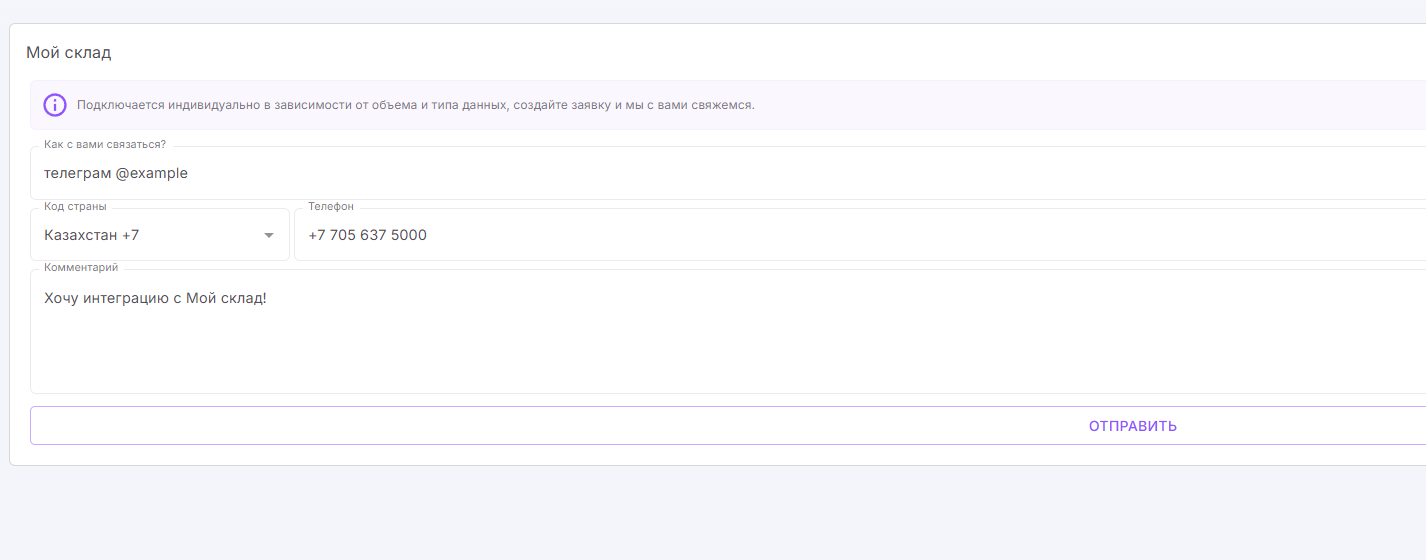
Task: Select the "Казахстан +7" value
Action: pos(92,235)
